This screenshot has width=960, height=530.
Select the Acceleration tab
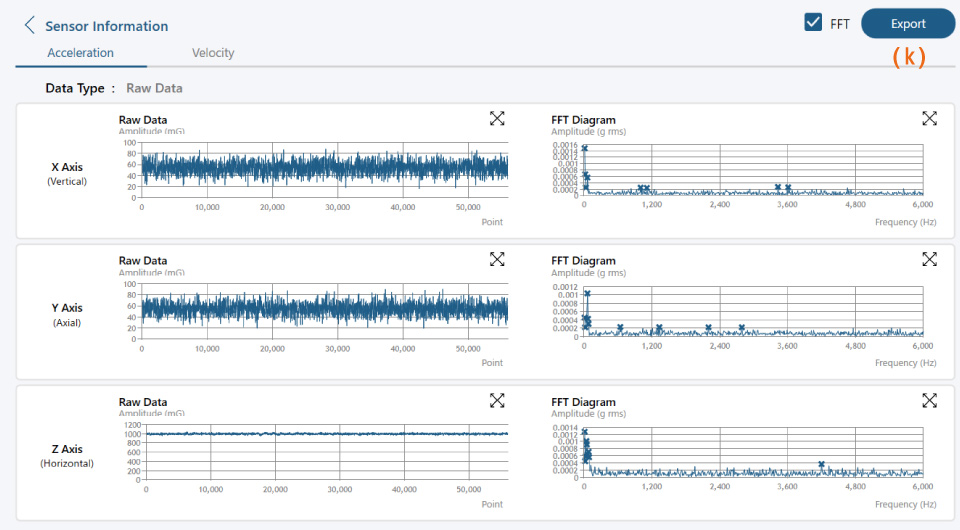[81, 53]
